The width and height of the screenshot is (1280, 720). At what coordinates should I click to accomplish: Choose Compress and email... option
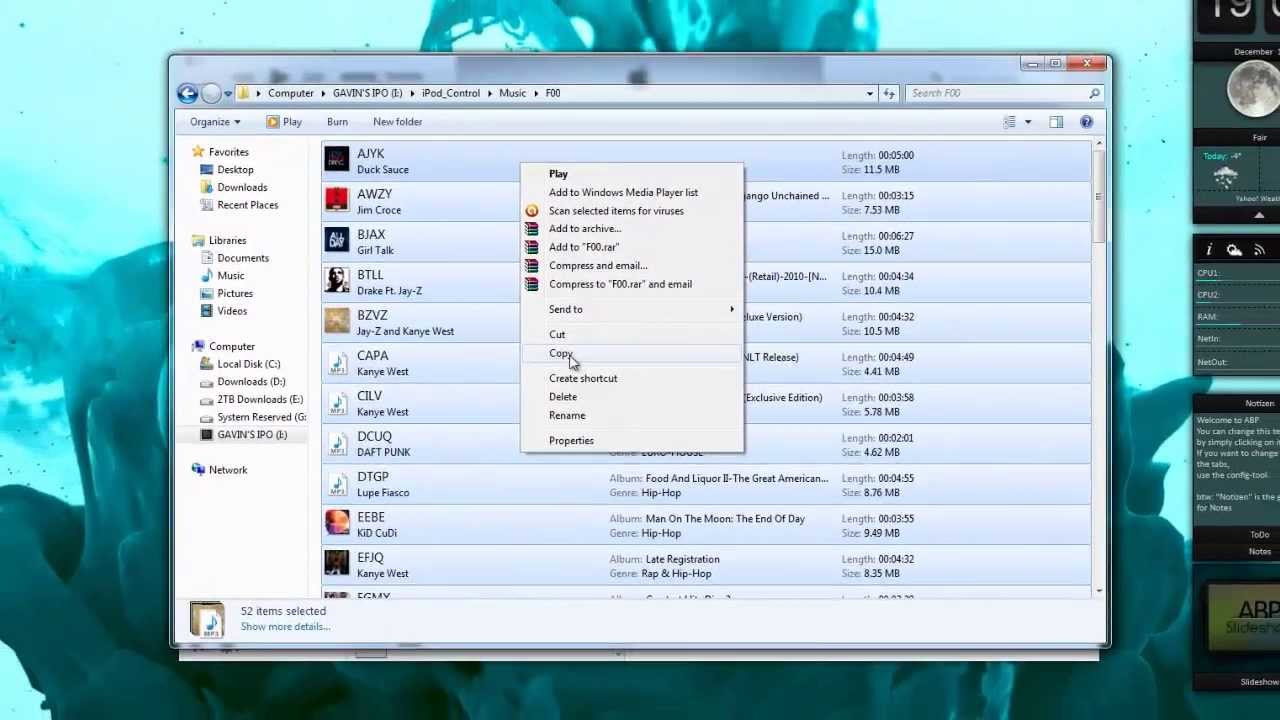click(632, 266)
